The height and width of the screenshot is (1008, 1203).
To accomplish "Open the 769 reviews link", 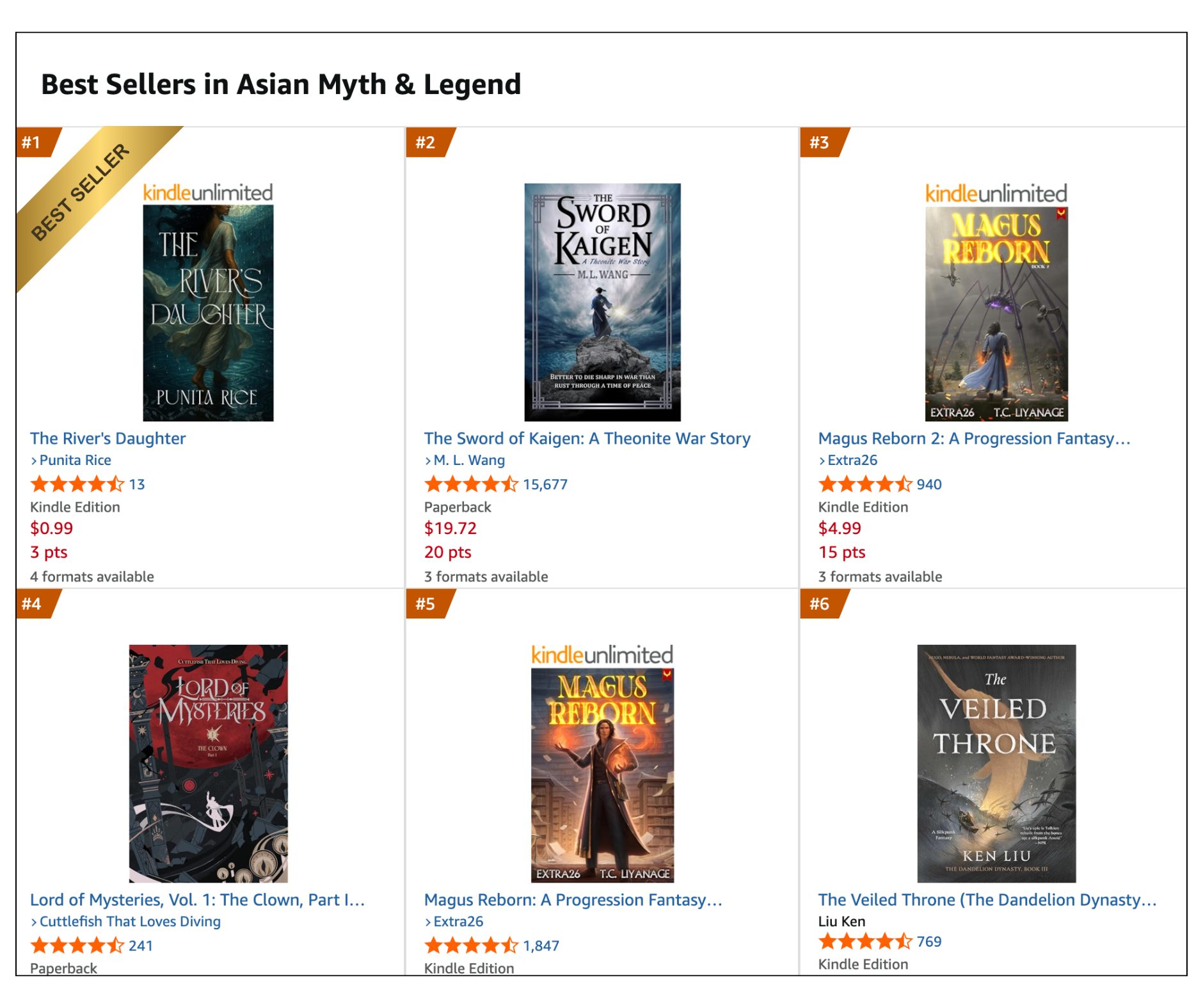I will [x=929, y=941].
